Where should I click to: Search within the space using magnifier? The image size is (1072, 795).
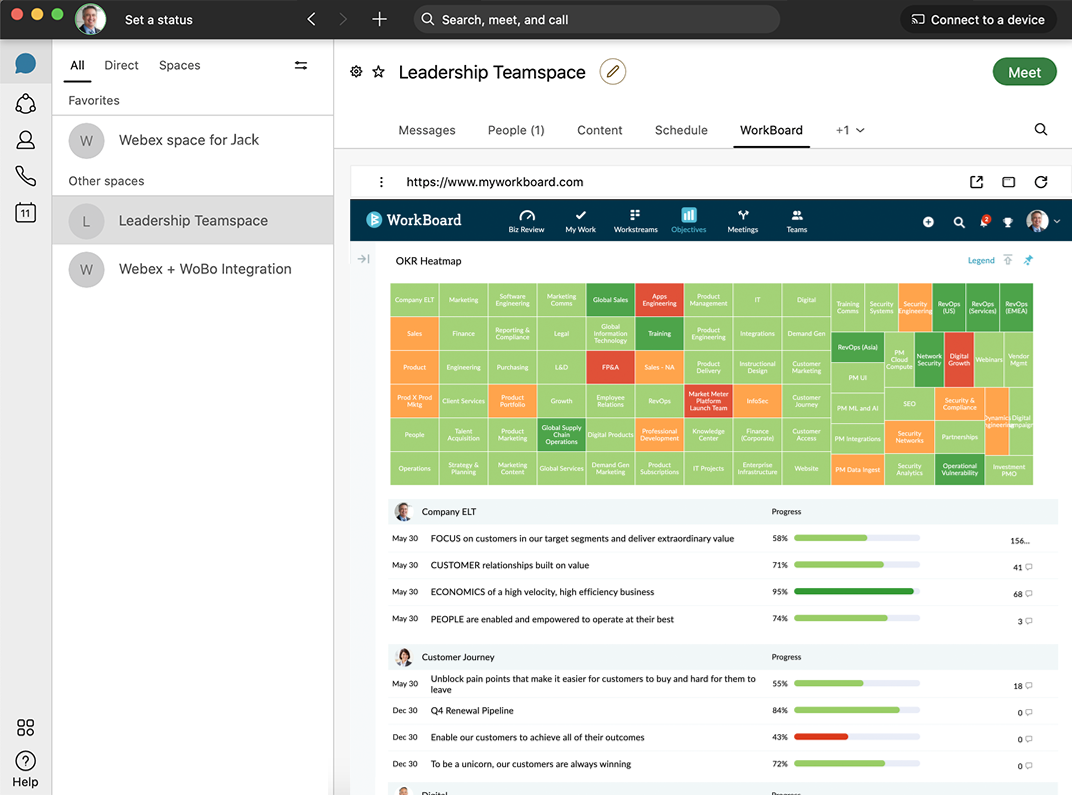[x=1041, y=130]
